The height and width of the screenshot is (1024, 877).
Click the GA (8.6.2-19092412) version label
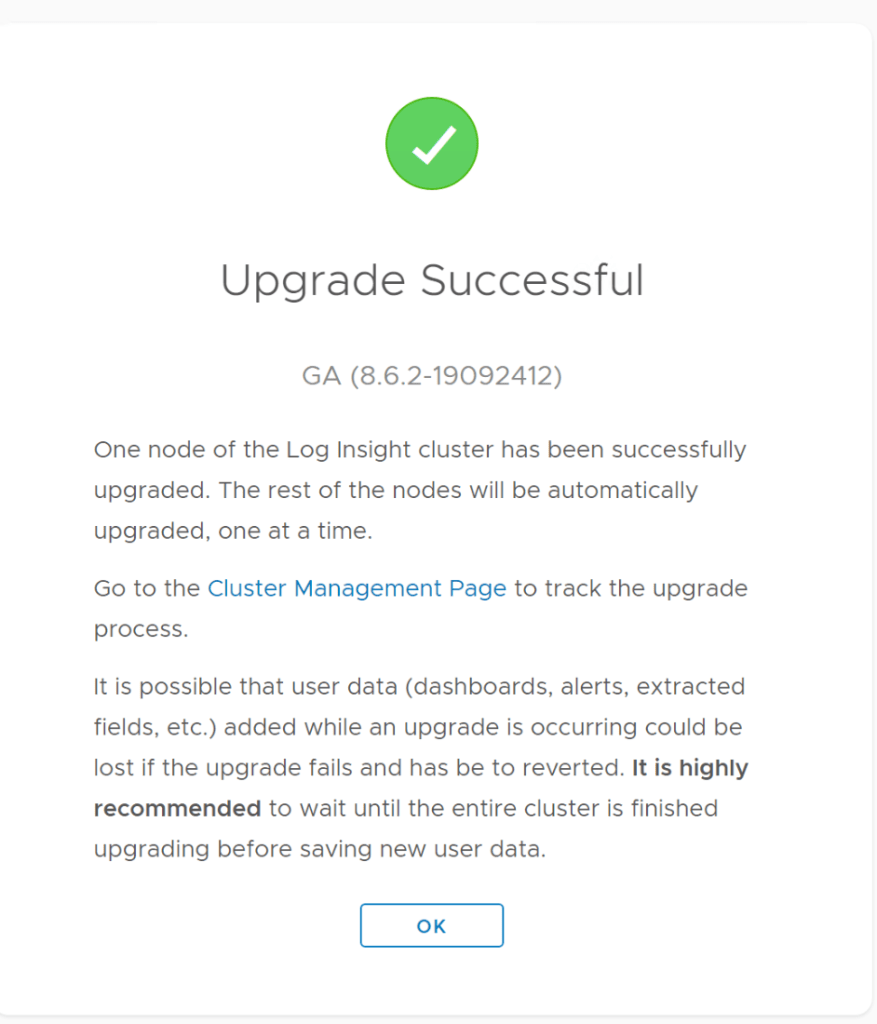click(432, 376)
